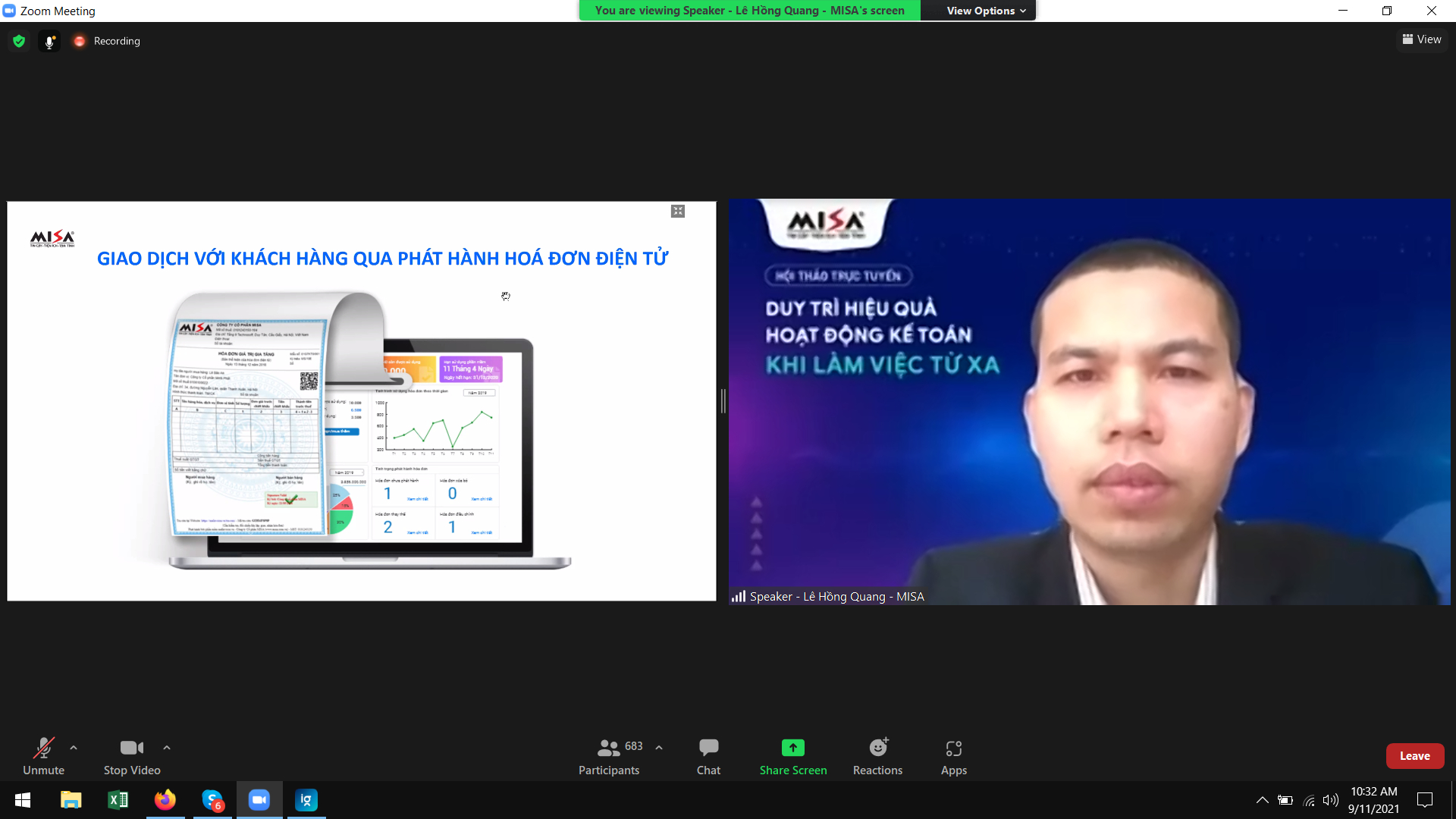The width and height of the screenshot is (1456, 819).
Task: Click the red Recording indicator
Action: [80, 41]
